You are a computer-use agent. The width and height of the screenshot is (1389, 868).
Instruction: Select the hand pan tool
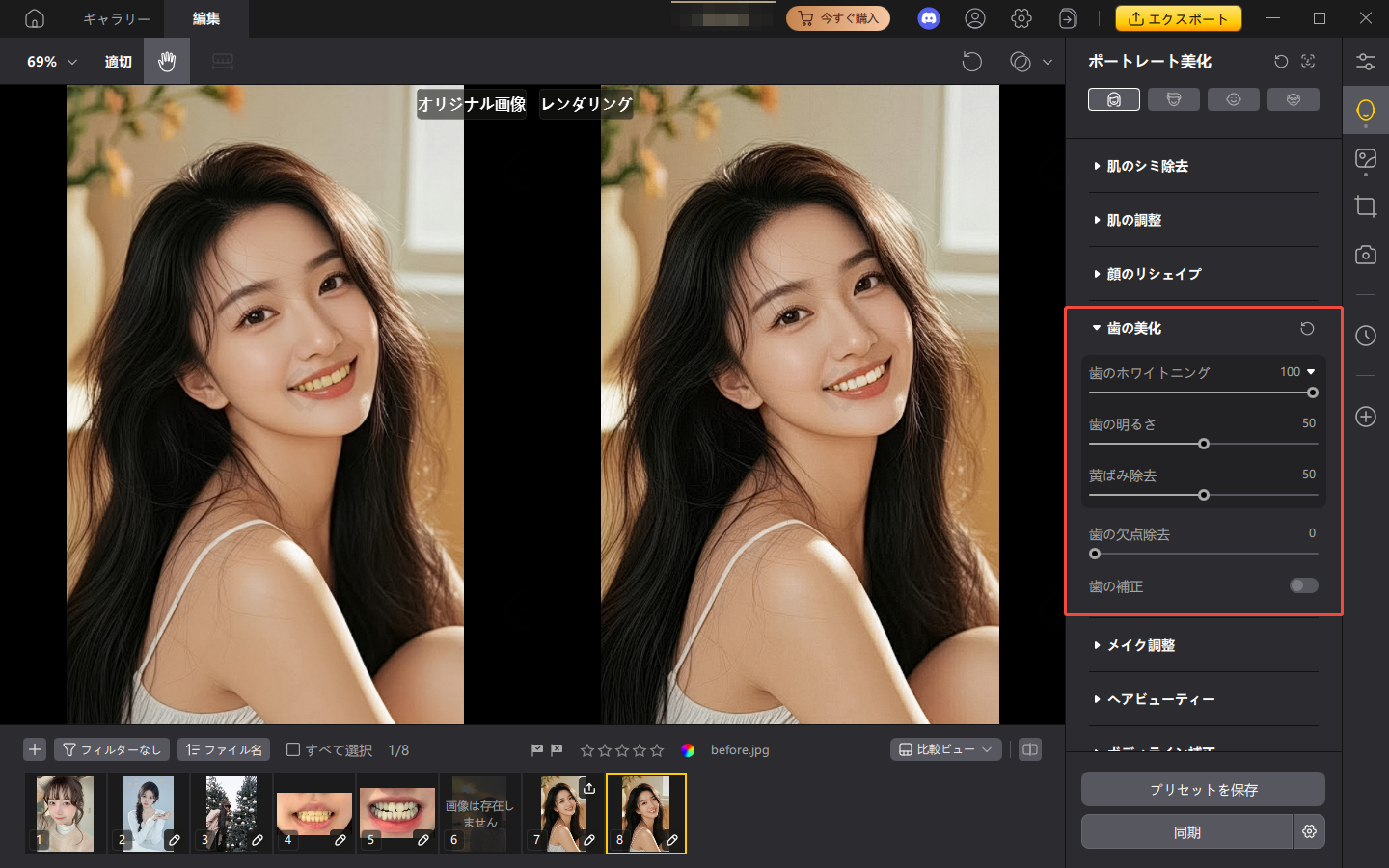tap(167, 62)
